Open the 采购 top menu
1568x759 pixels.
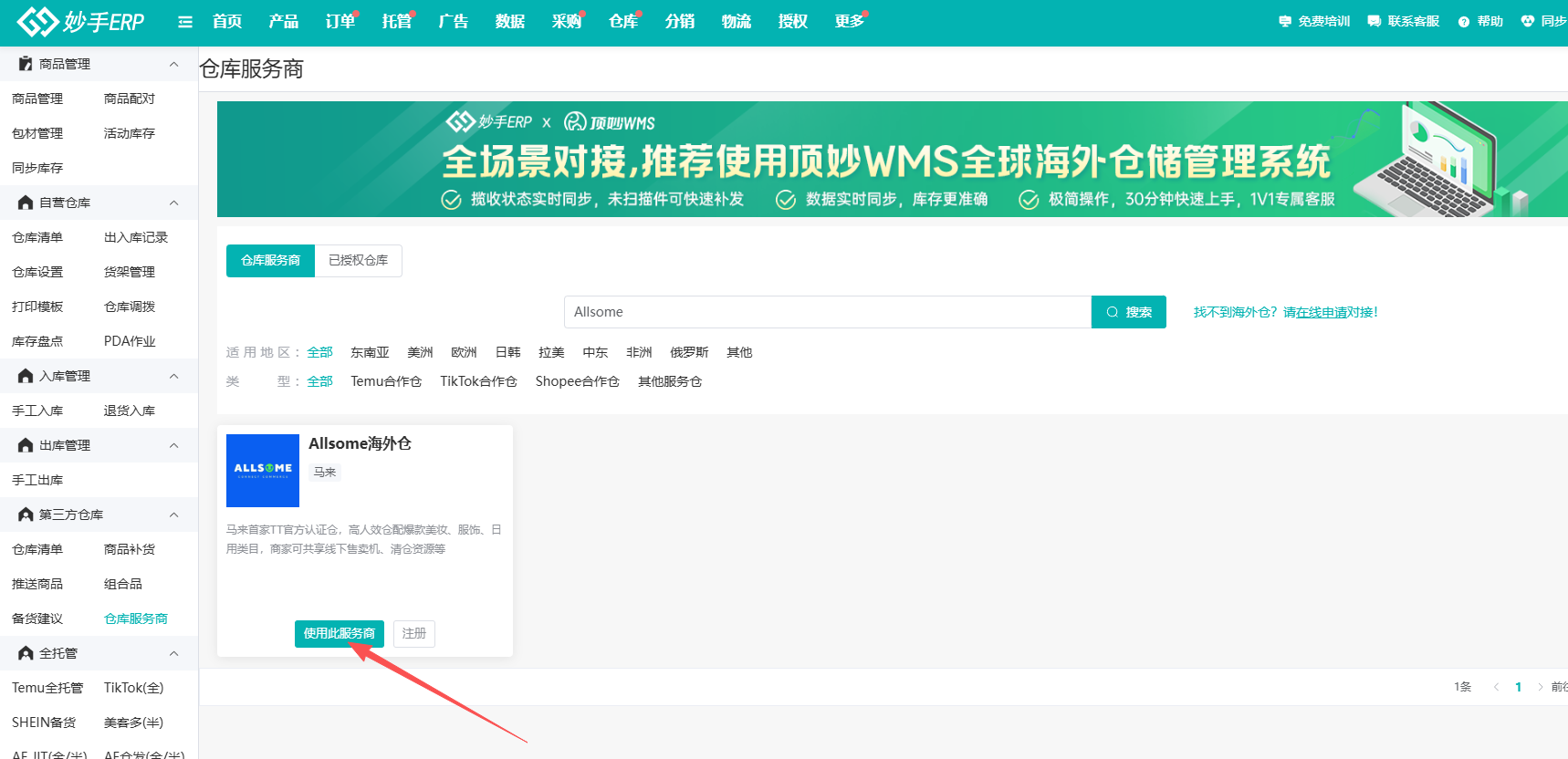567,22
